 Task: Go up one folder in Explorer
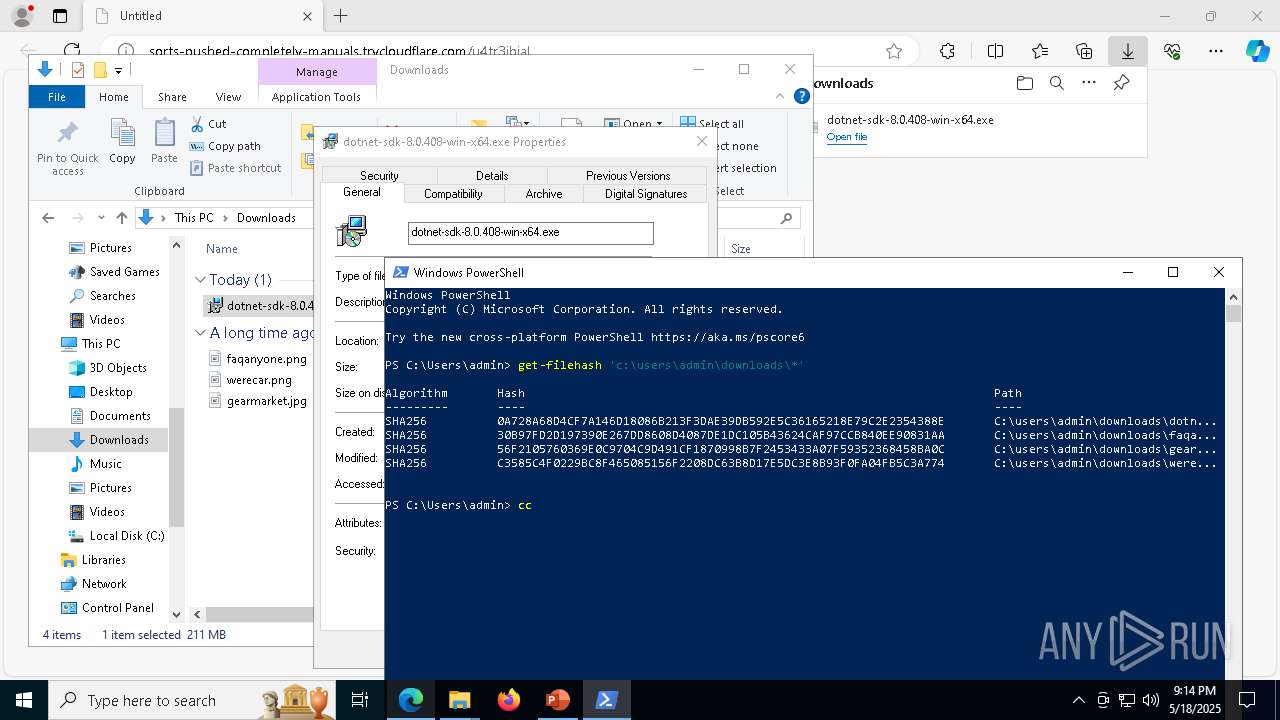[122, 218]
